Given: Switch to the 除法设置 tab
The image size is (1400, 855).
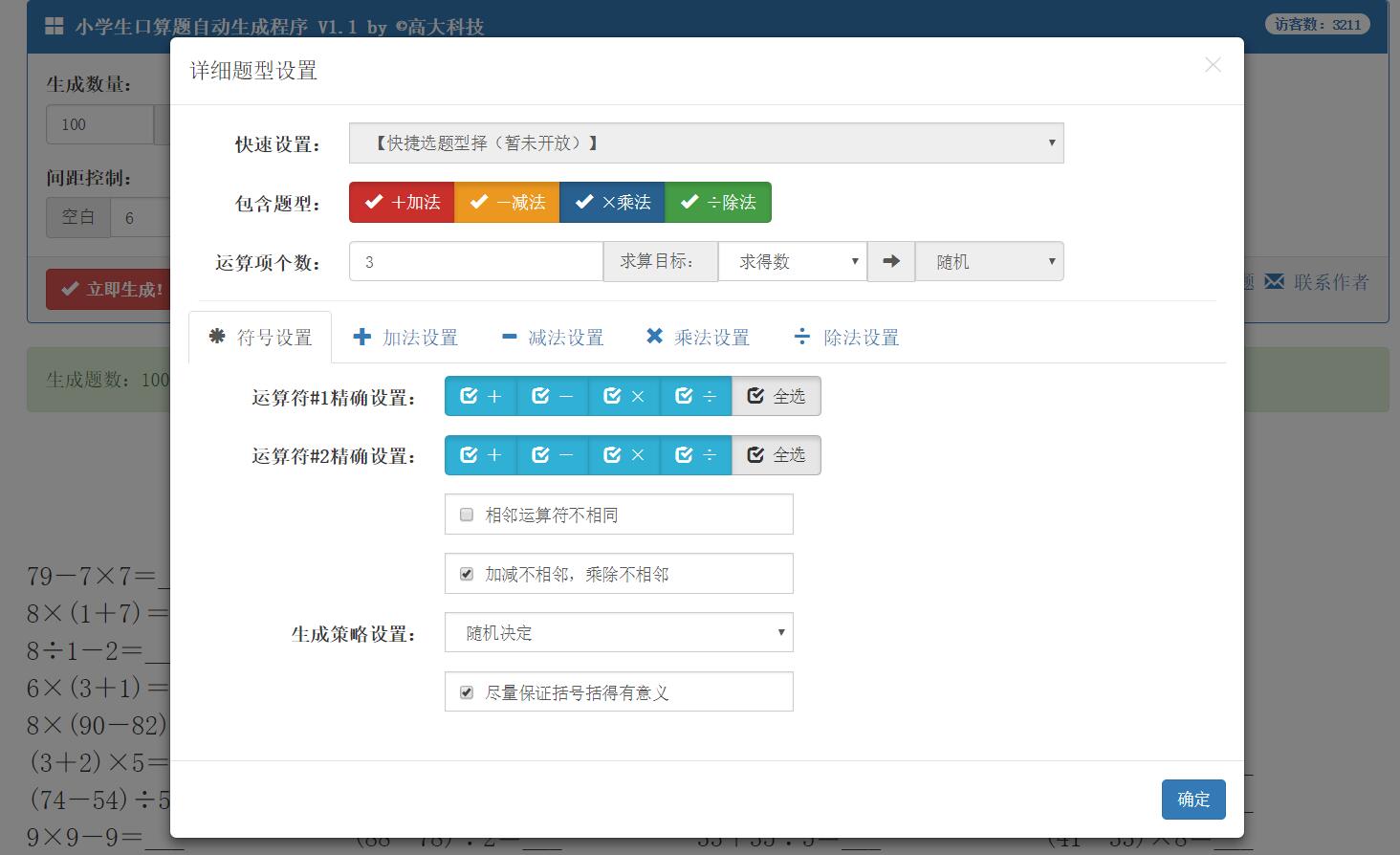Looking at the screenshot, I should (x=846, y=338).
